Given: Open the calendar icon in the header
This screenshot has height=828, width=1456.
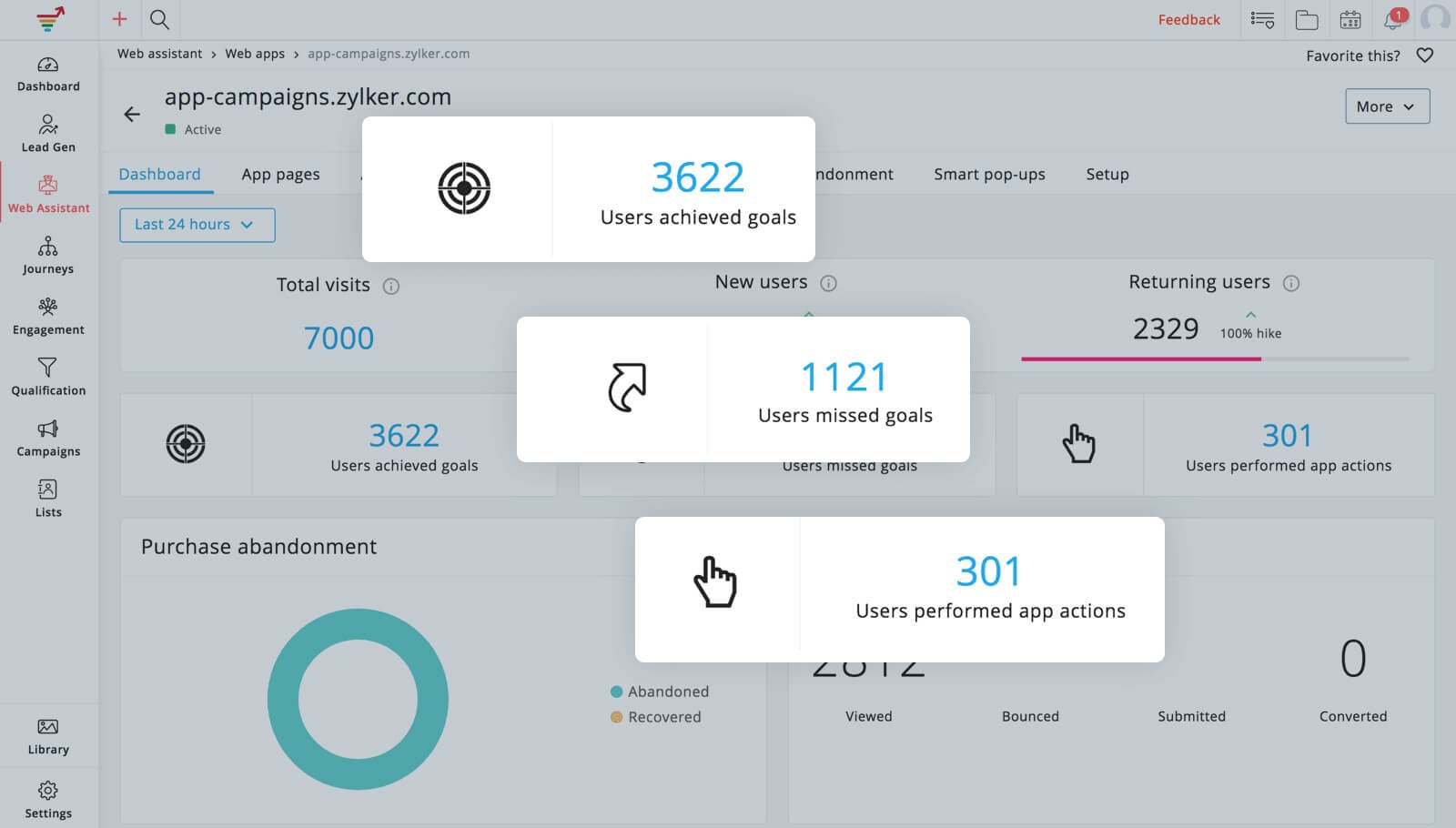Looking at the screenshot, I should tap(1350, 19).
